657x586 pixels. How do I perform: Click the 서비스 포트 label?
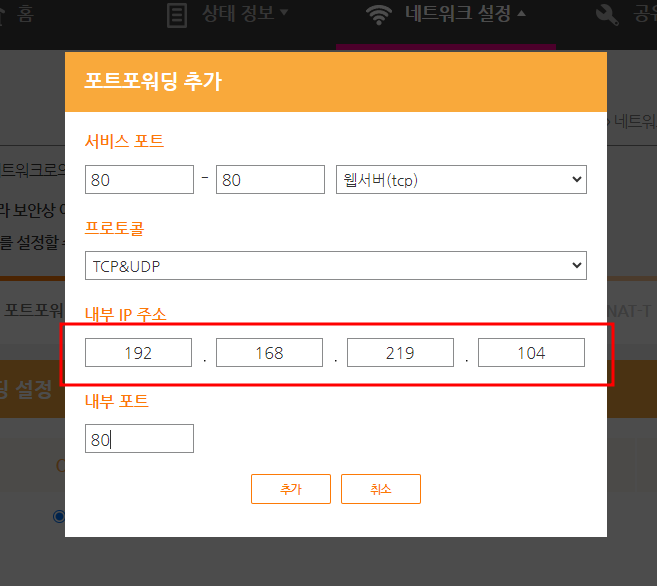(x=124, y=141)
